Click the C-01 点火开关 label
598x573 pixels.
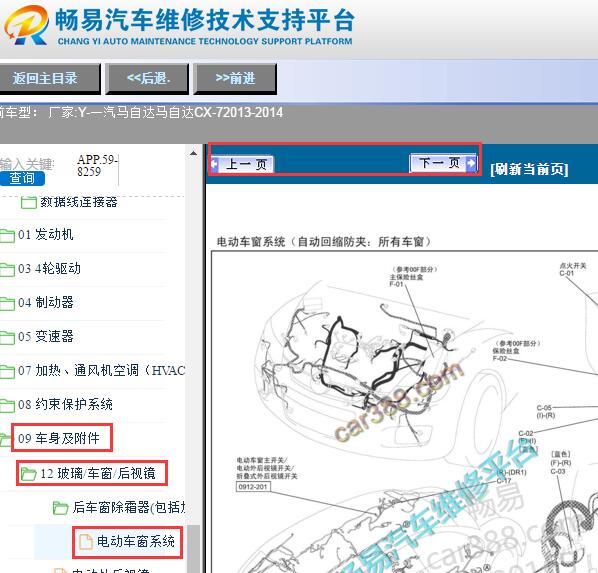coord(572,269)
